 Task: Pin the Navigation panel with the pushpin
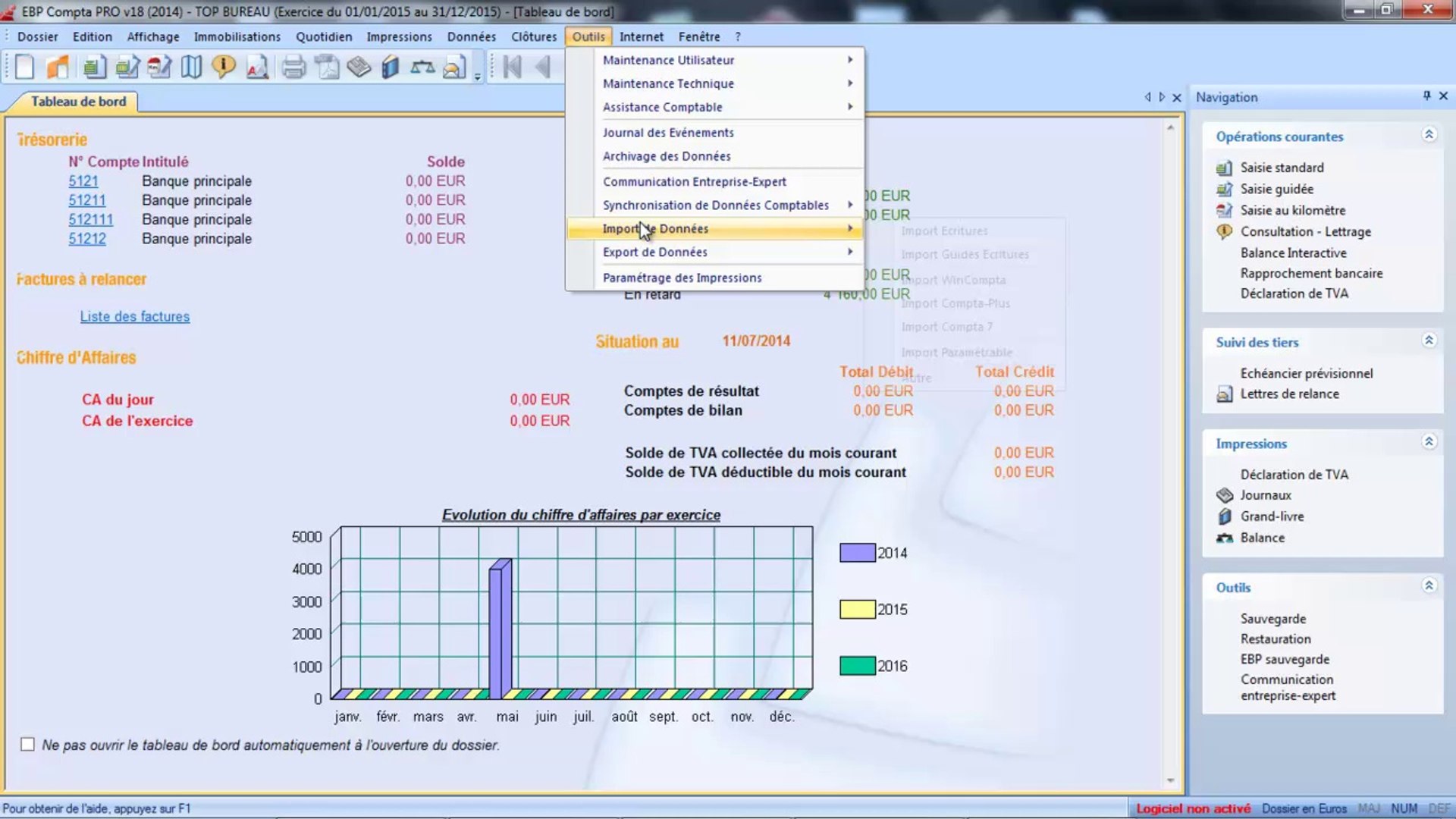point(1426,96)
